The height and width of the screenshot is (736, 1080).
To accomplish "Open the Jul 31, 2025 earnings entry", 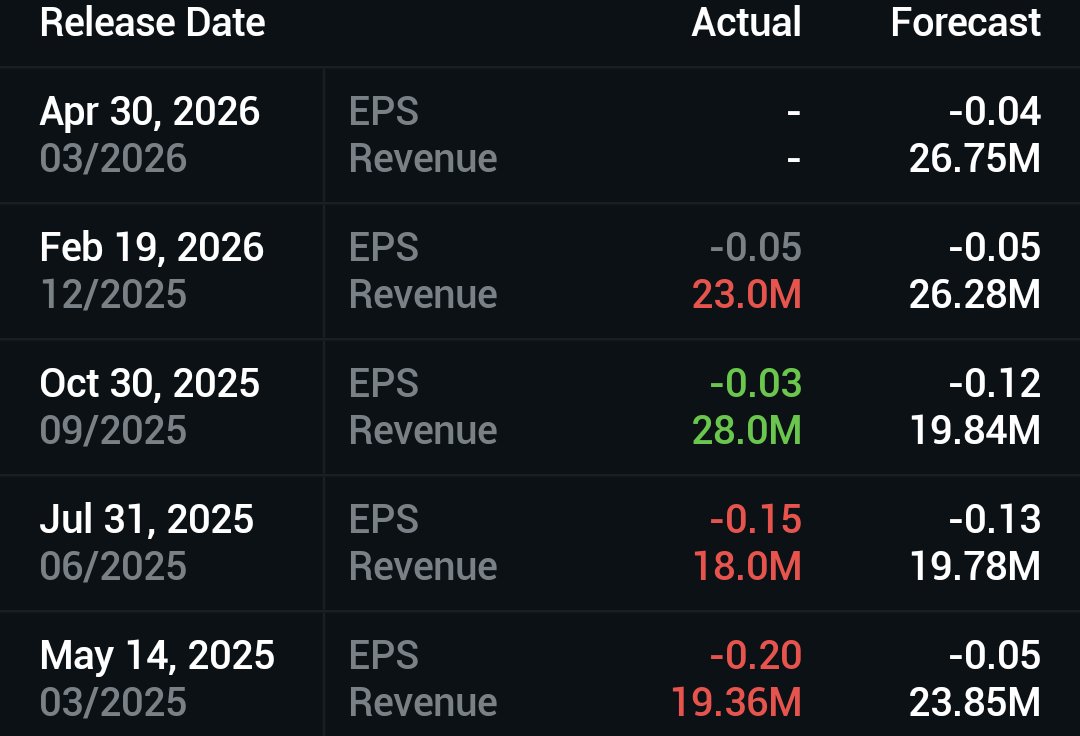I will 147,519.
